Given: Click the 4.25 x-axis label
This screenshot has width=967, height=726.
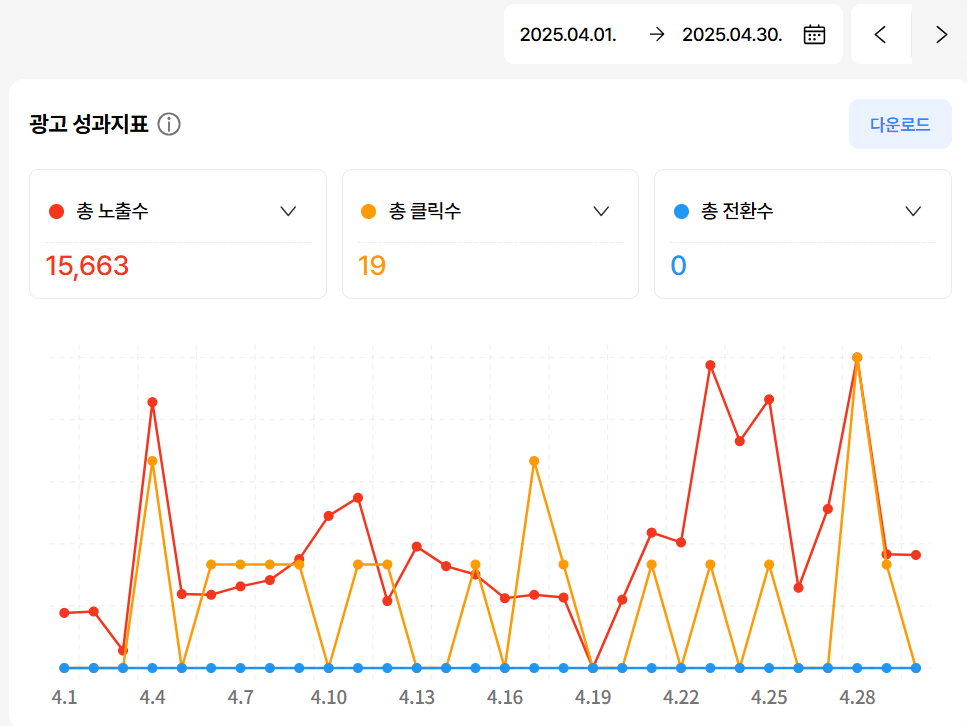Looking at the screenshot, I should 769,698.
